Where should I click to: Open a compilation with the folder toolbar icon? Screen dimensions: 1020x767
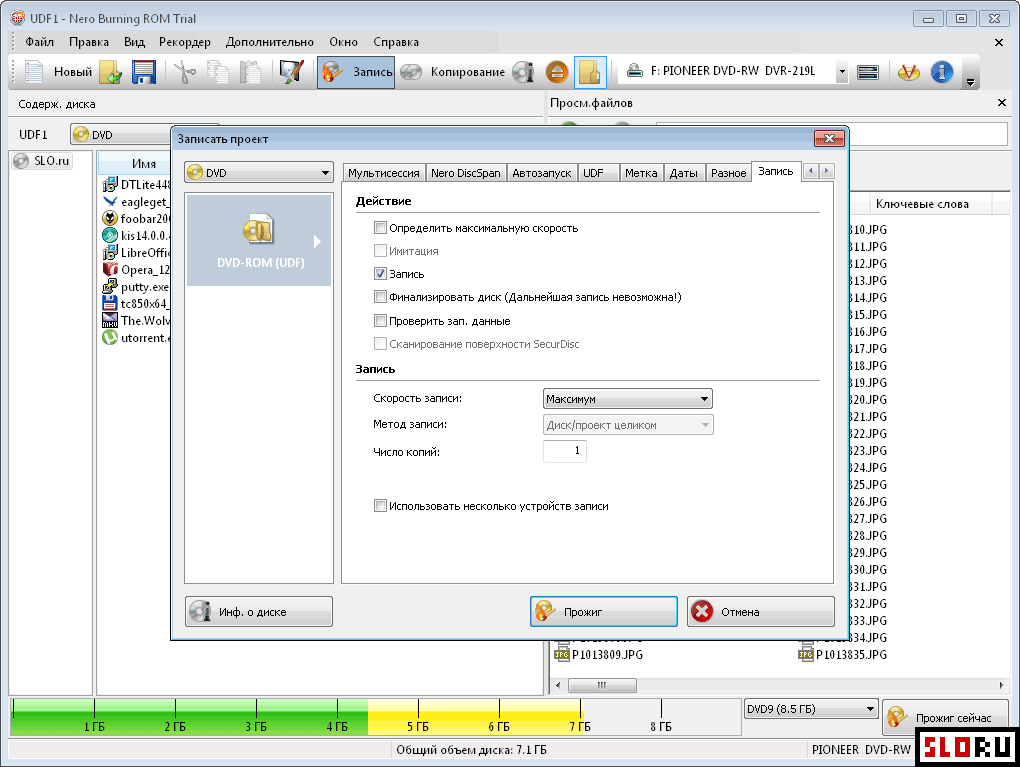pyautogui.click(x=111, y=72)
